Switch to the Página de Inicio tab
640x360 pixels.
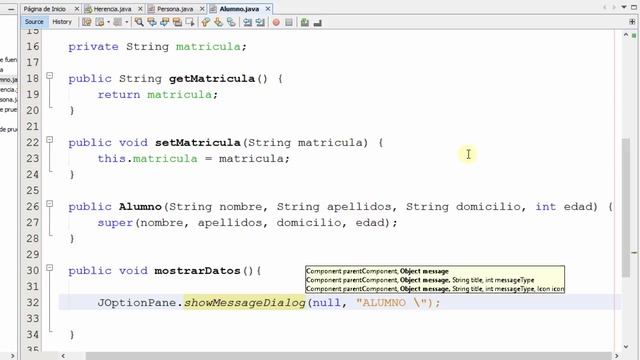(44, 9)
